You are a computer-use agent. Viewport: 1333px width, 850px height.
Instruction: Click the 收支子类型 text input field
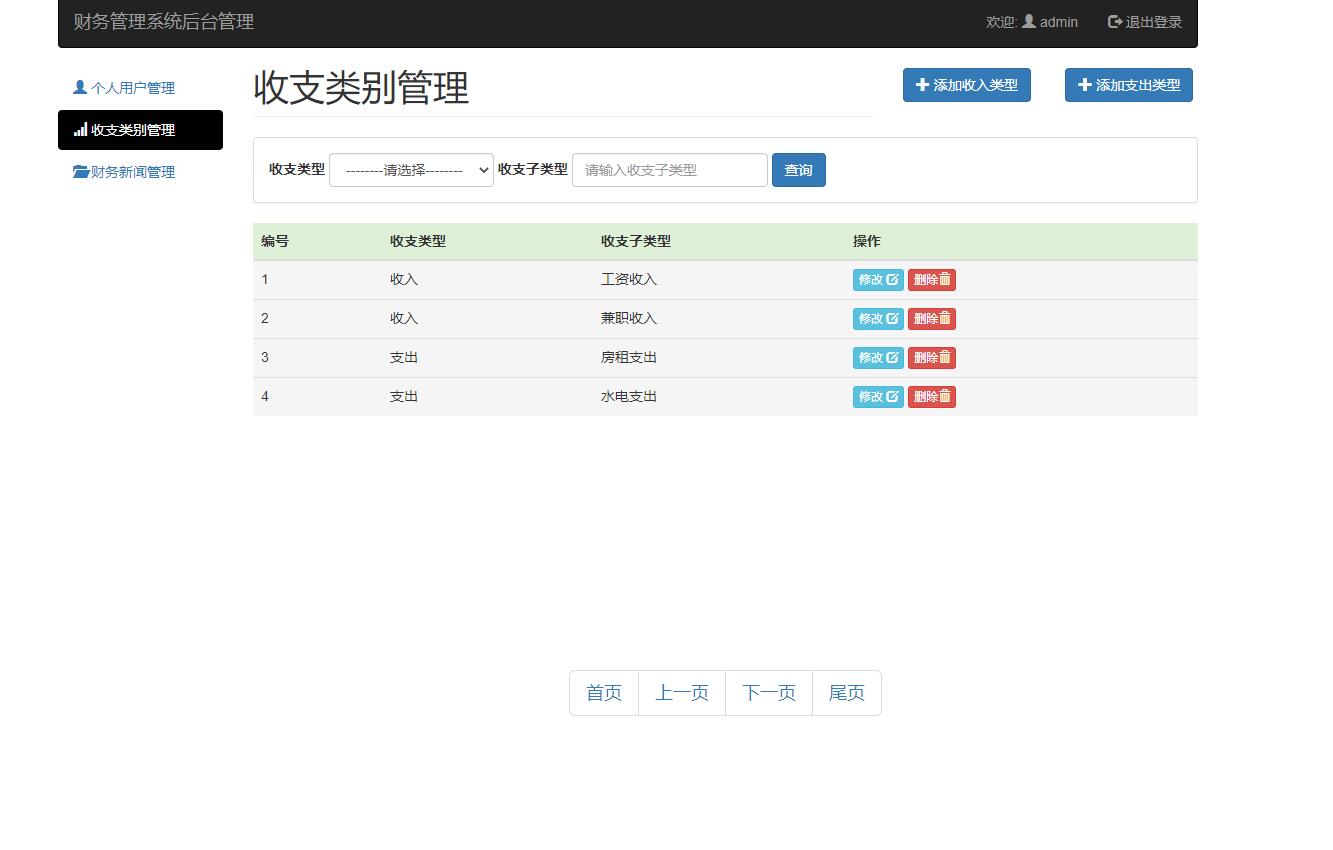(x=668, y=170)
